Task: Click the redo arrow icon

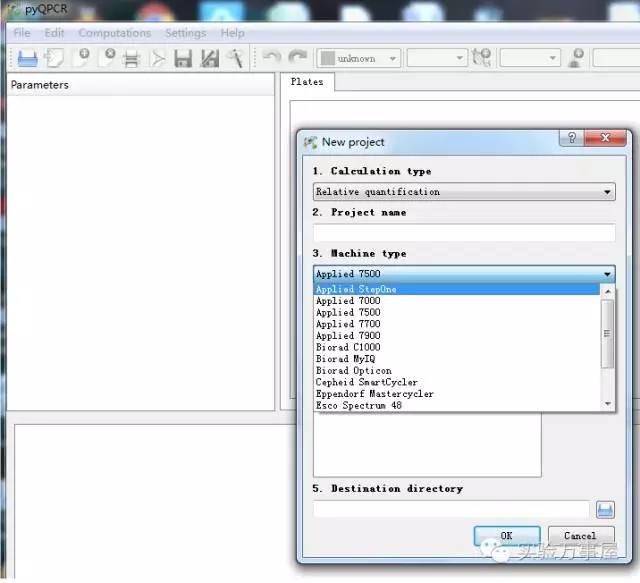Action: coord(298,57)
